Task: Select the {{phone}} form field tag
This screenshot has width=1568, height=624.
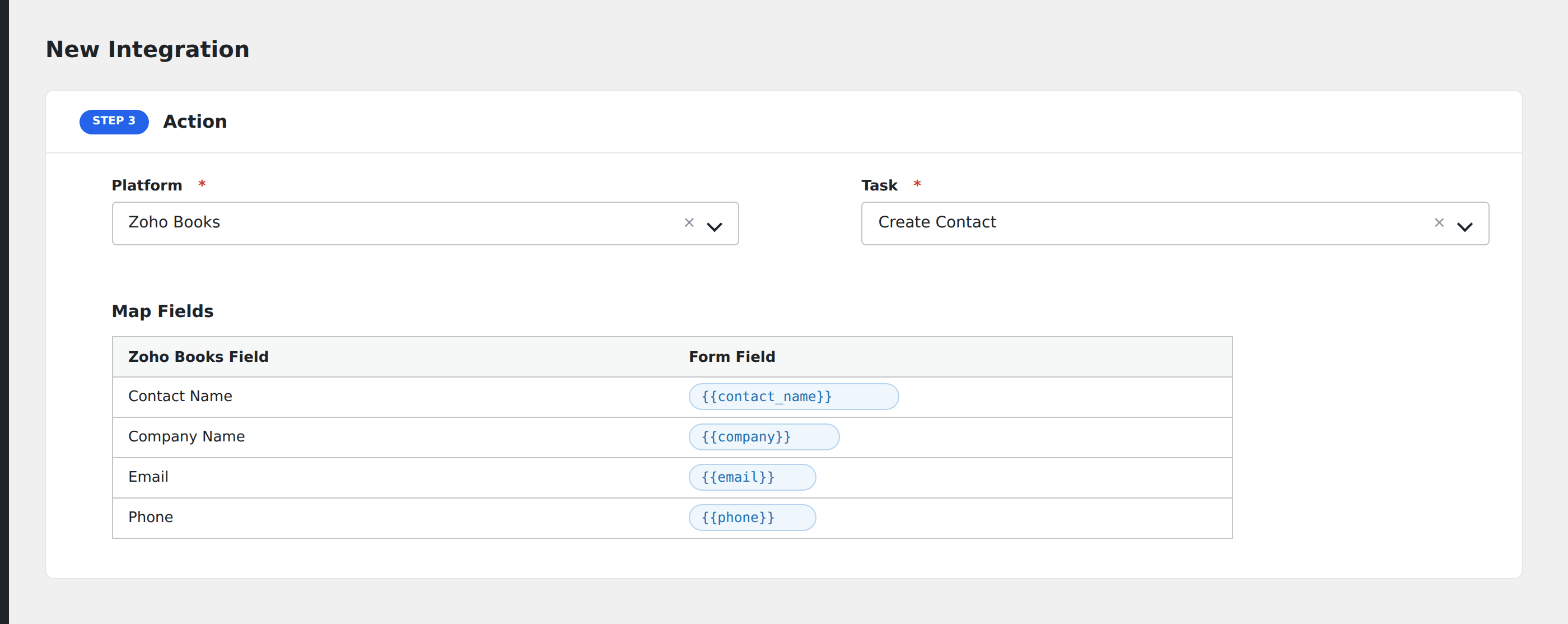Action: 752,517
